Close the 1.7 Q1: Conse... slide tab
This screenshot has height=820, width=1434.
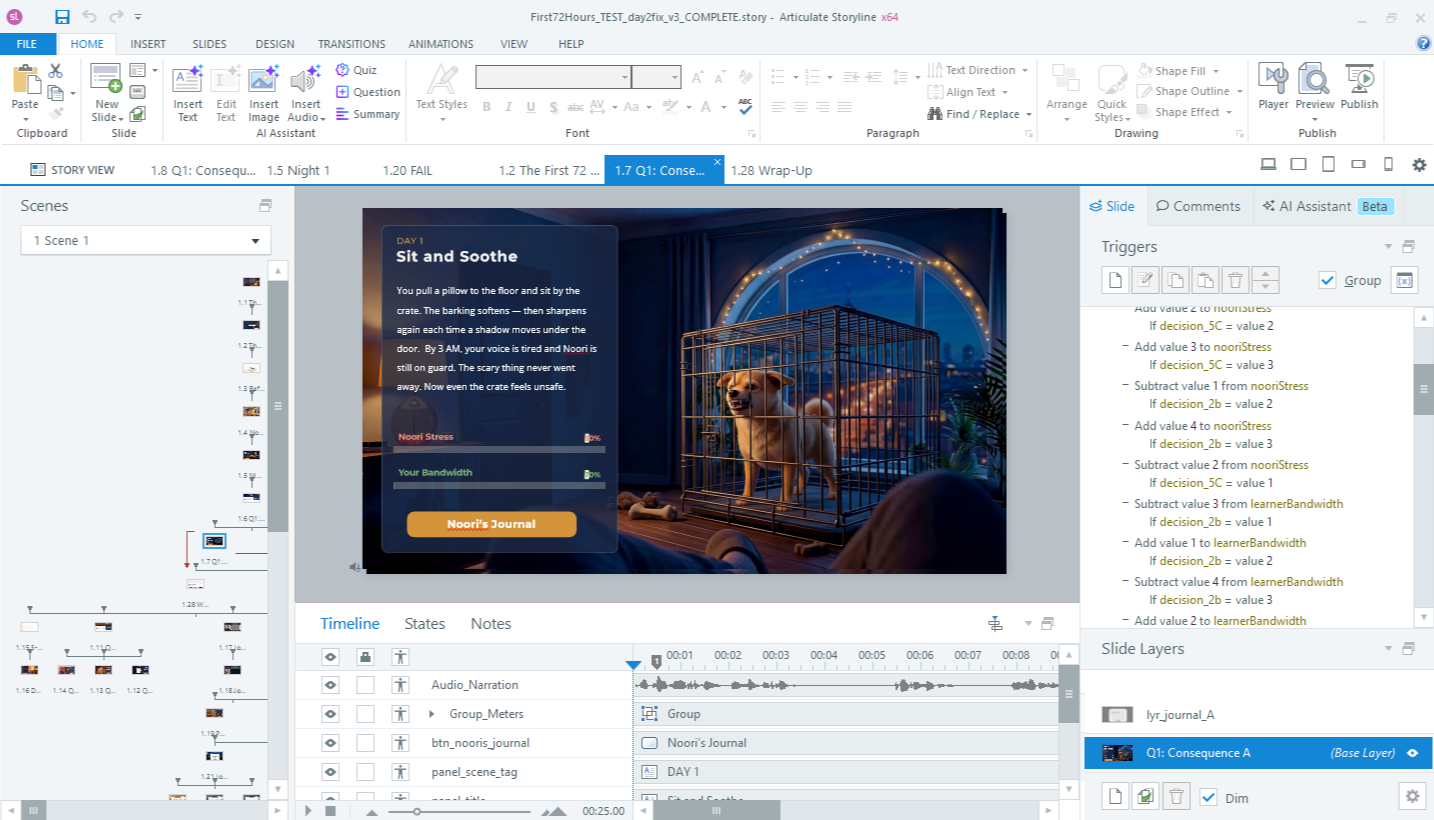(716, 161)
